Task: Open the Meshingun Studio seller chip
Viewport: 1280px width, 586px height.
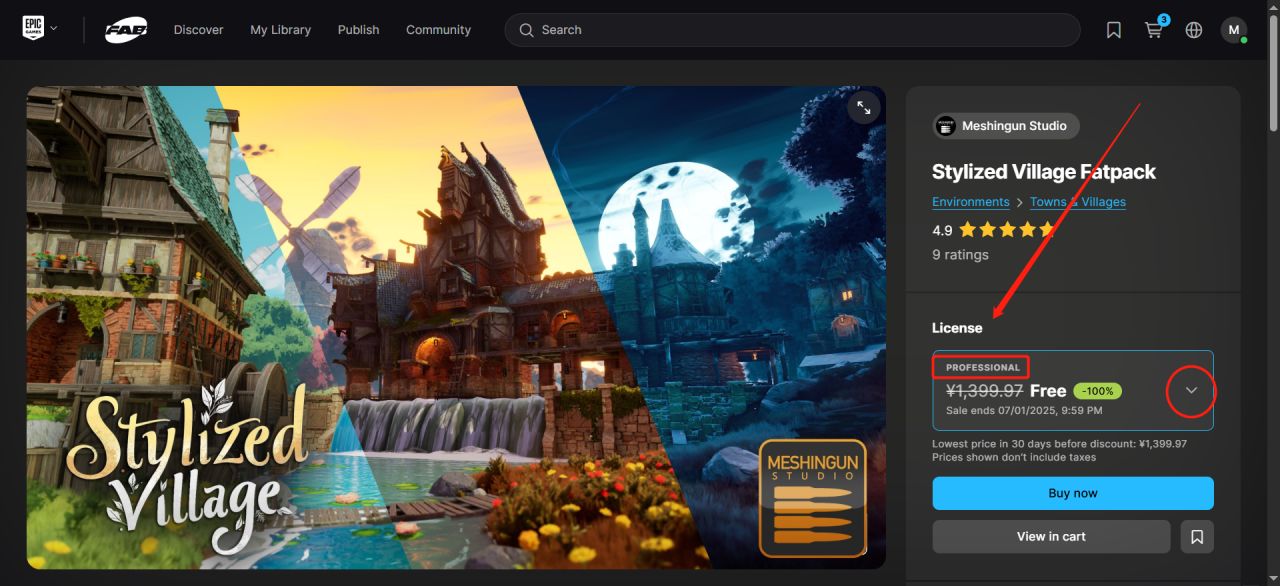Action: click(1005, 126)
